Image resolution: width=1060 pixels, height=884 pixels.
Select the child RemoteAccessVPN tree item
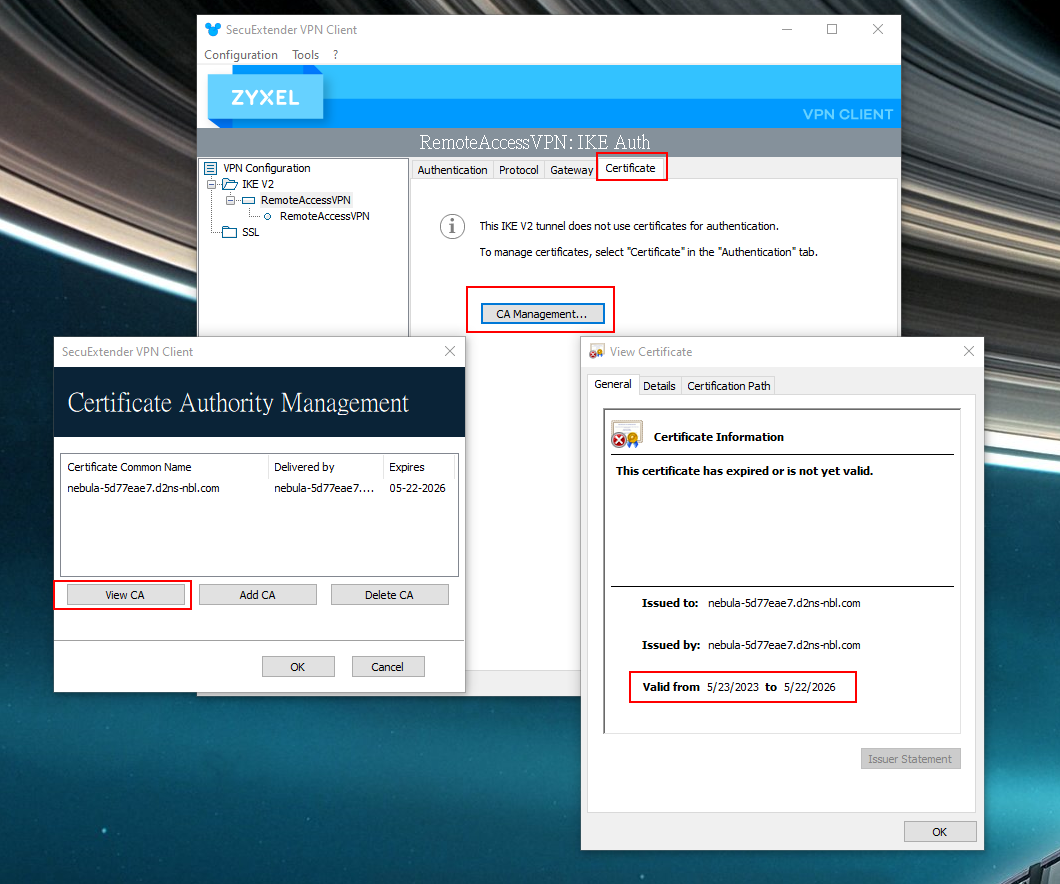324,217
